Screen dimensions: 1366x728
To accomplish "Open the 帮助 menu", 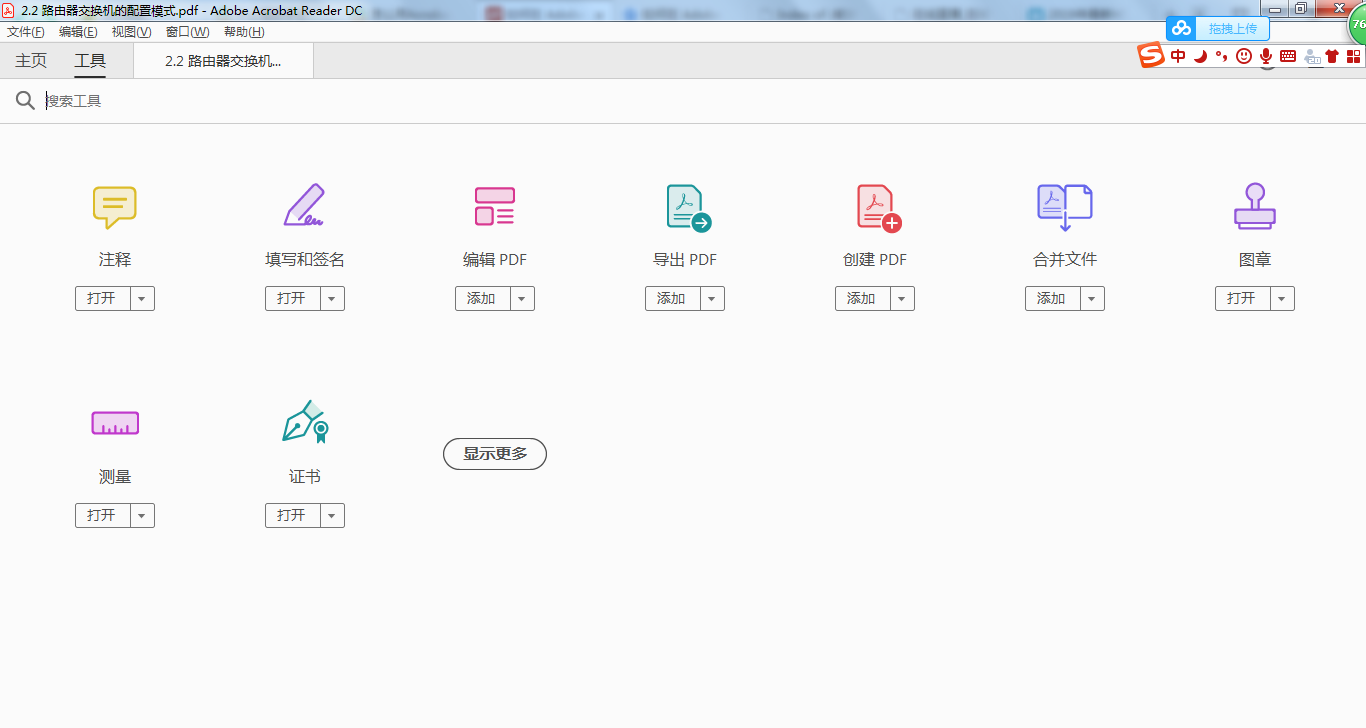I will [x=242, y=31].
